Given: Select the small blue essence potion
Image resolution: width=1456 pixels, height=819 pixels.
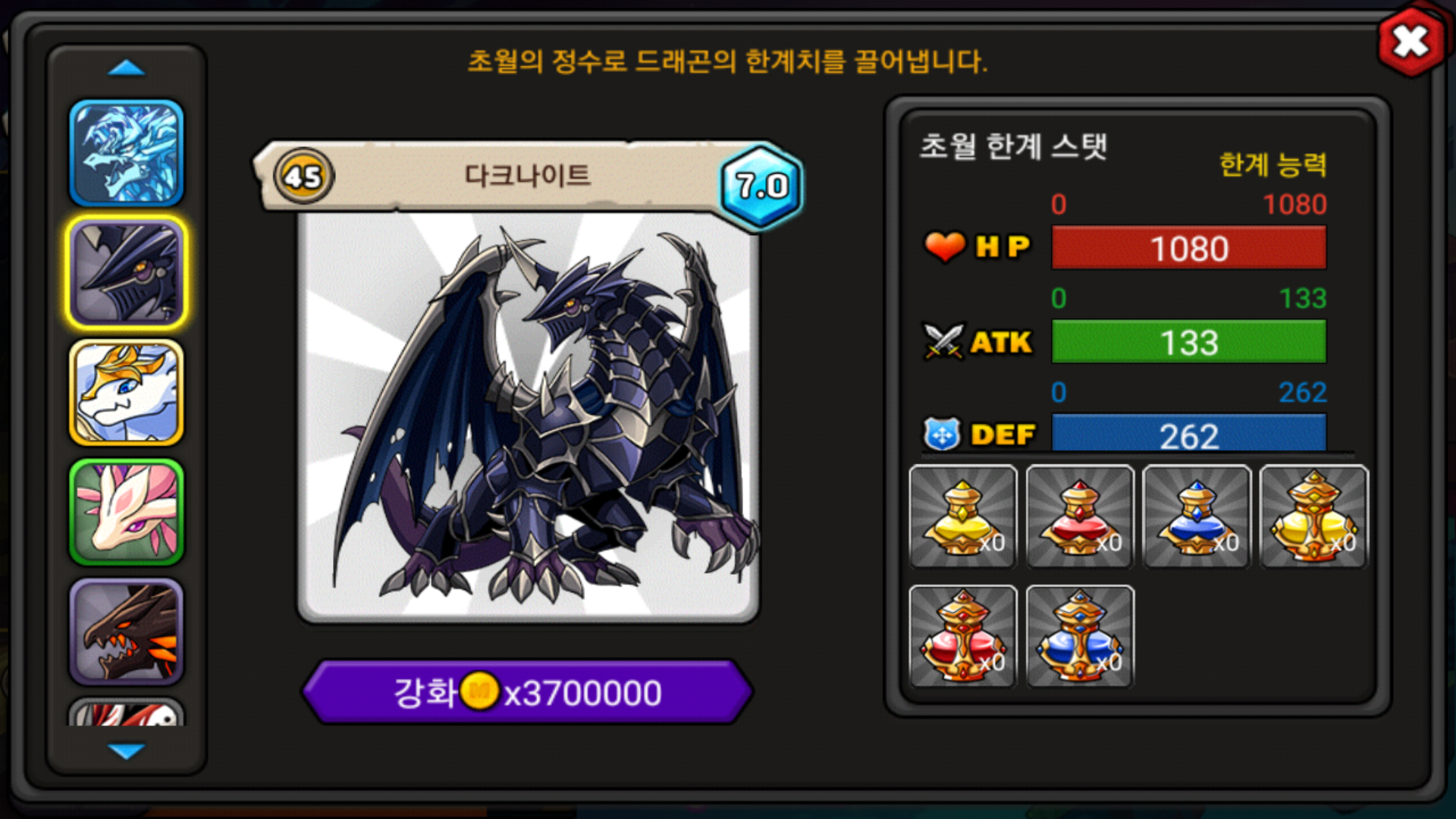Looking at the screenshot, I should (1197, 516).
